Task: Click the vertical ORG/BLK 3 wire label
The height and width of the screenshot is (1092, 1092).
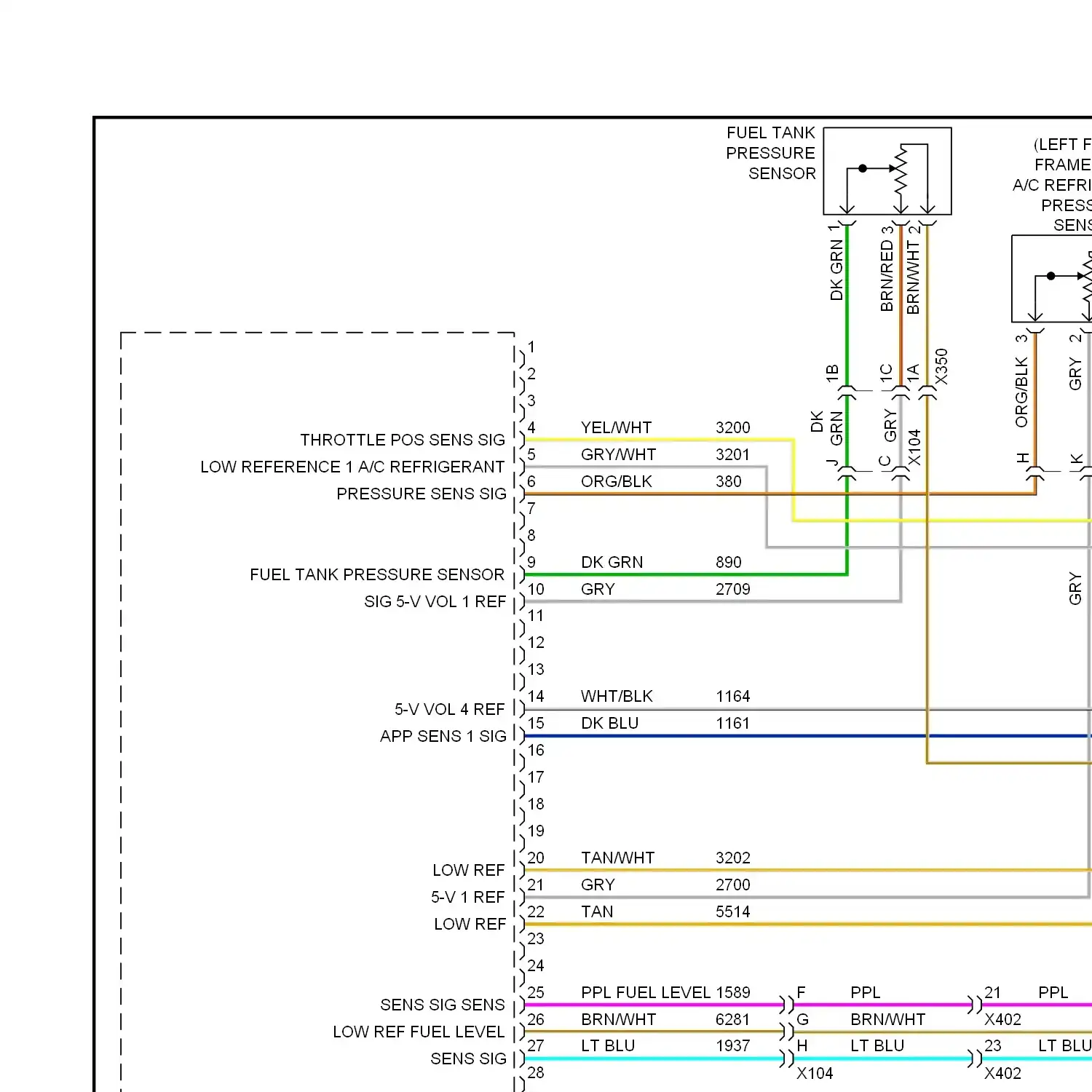Action: (x=1021, y=380)
